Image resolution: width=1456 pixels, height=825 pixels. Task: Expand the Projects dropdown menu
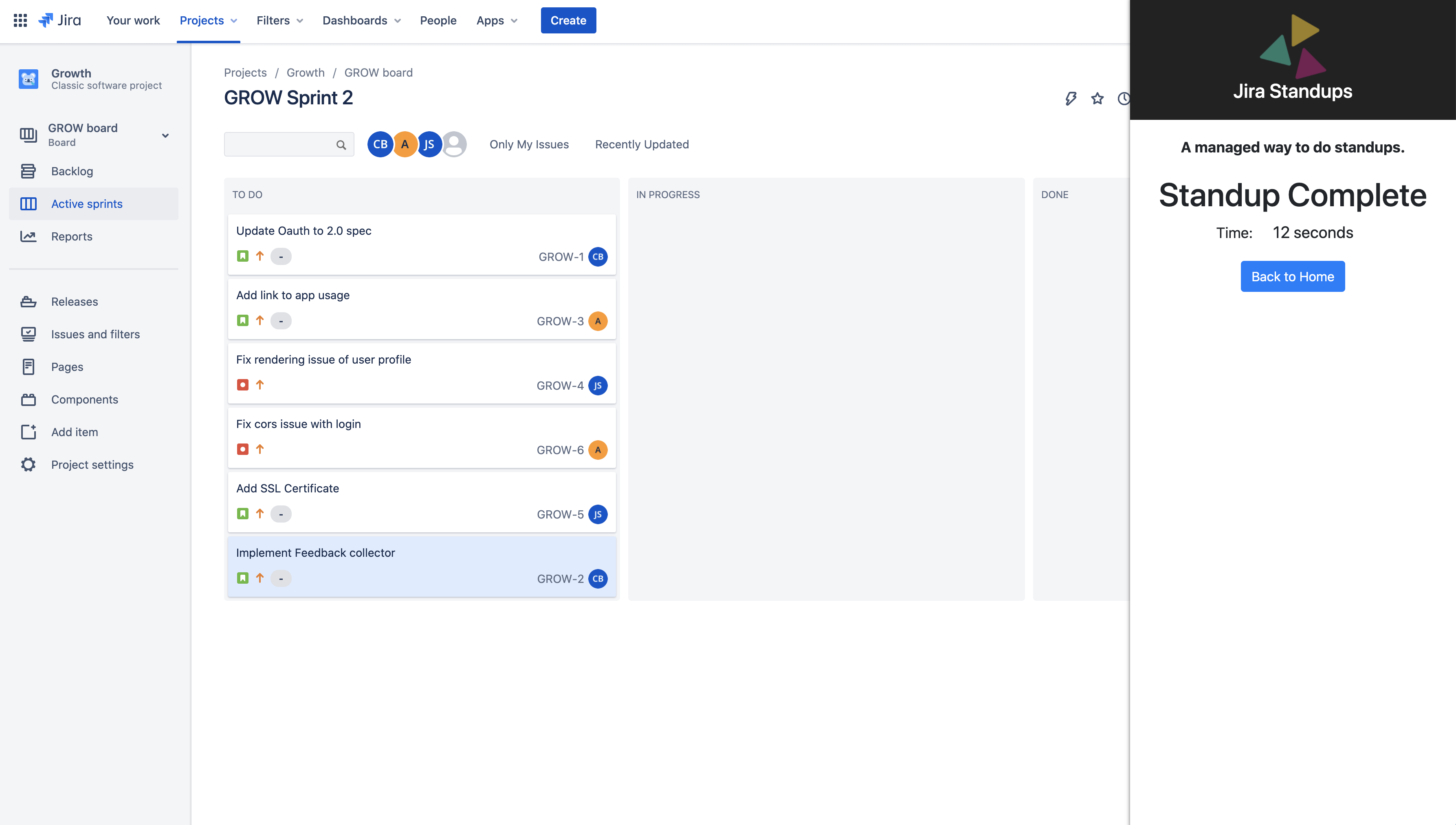coord(208,20)
